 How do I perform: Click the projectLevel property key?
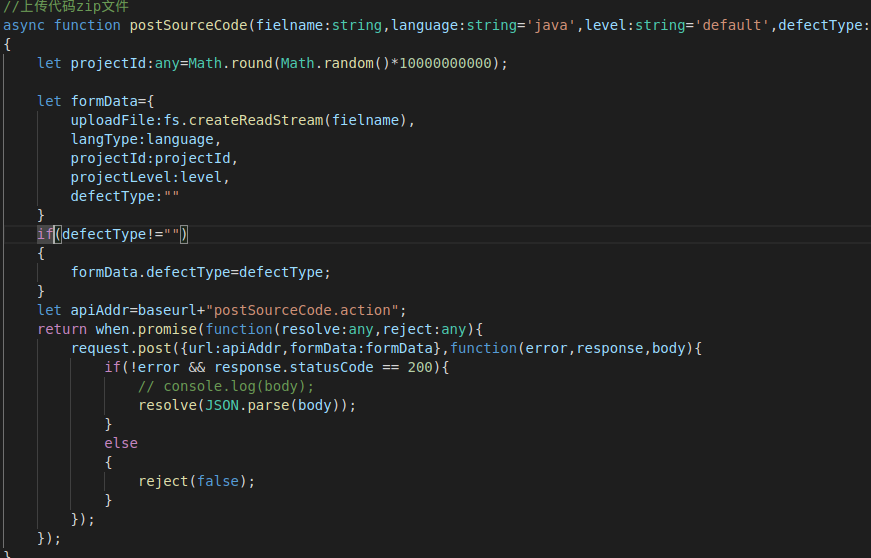click(116, 177)
